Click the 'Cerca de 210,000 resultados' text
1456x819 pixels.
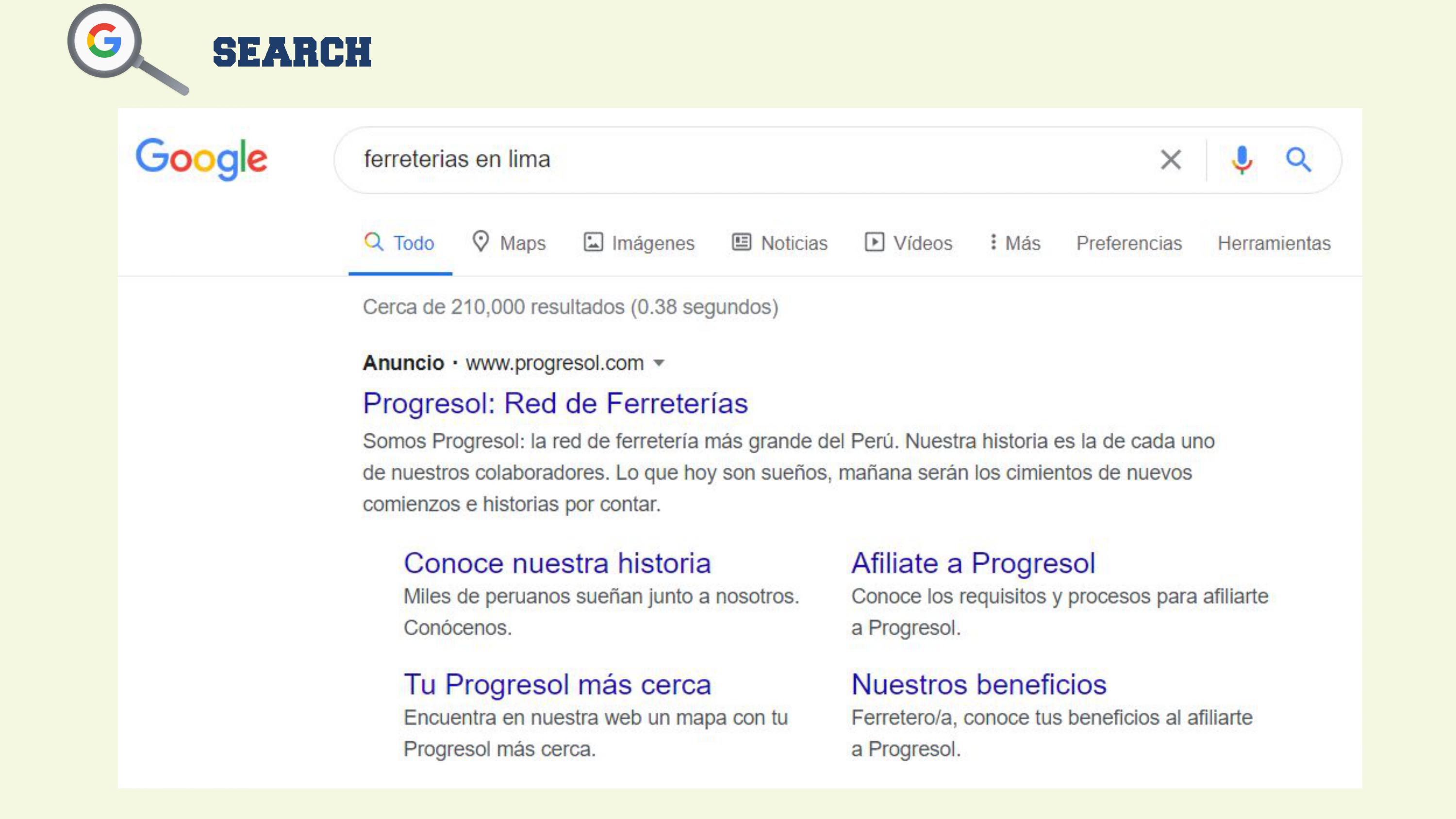[x=570, y=307]
